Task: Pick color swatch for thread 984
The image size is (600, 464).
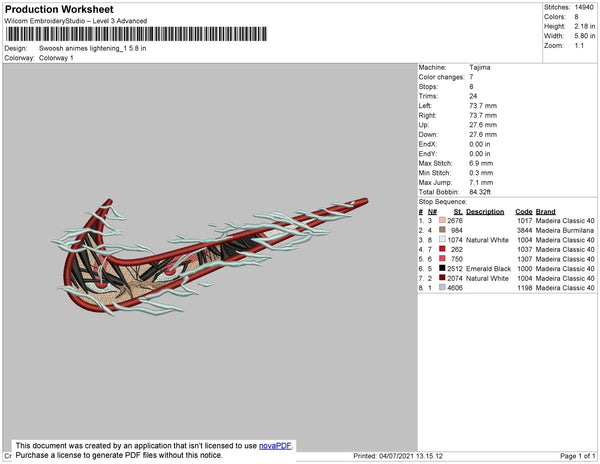Action: [x=442, y=230]
